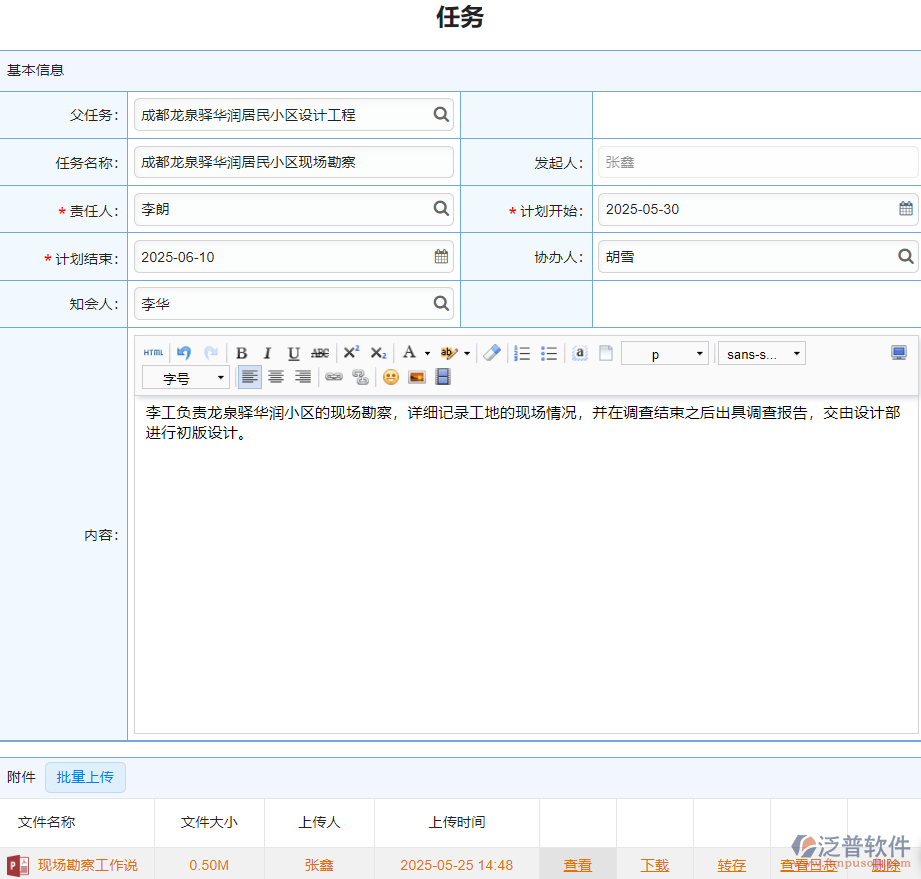921x879 pixels.
Task: Expand the 字号 font size dropdown
Action: (185, 377)
